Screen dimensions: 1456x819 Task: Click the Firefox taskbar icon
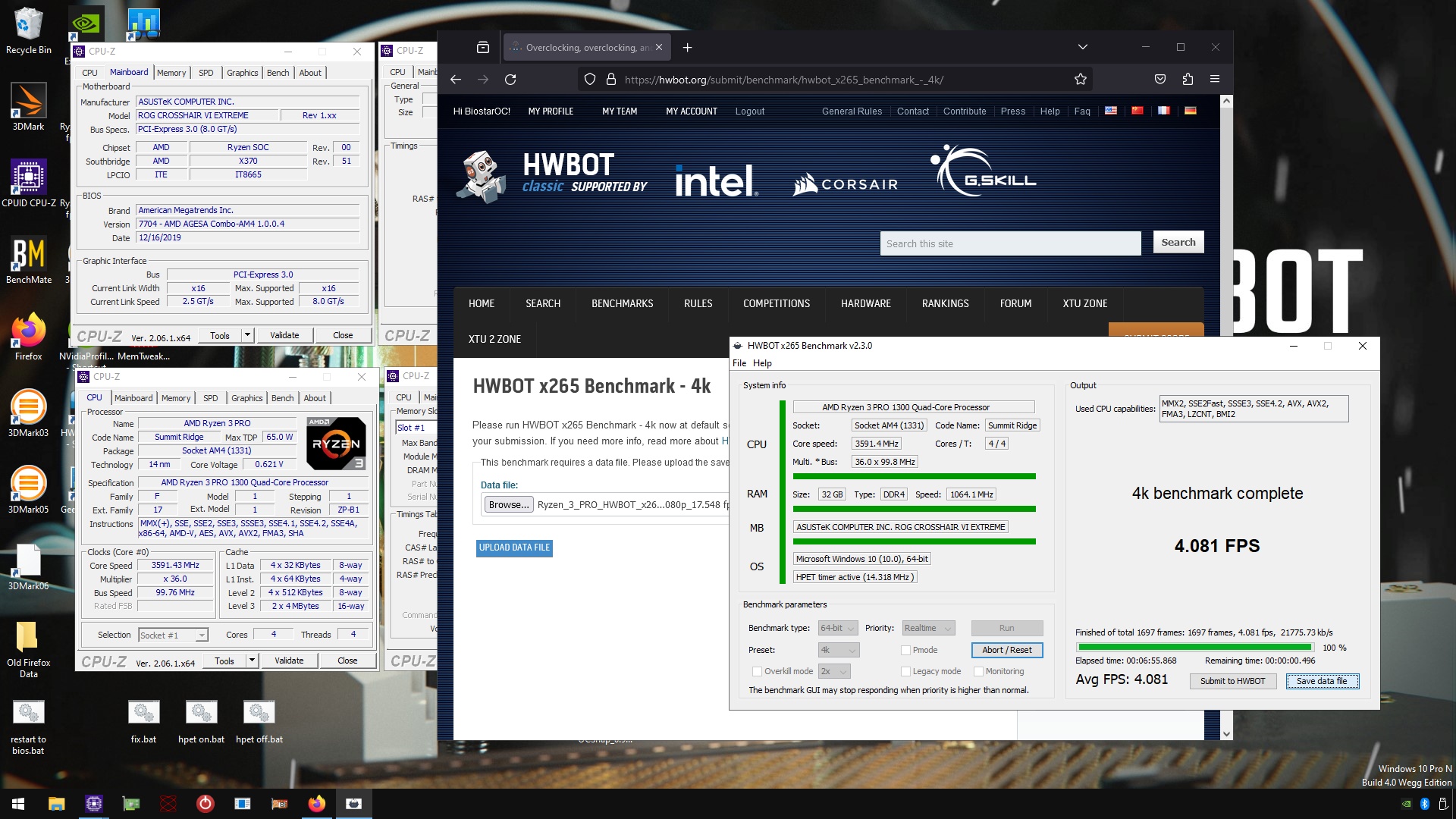(316, 804)
